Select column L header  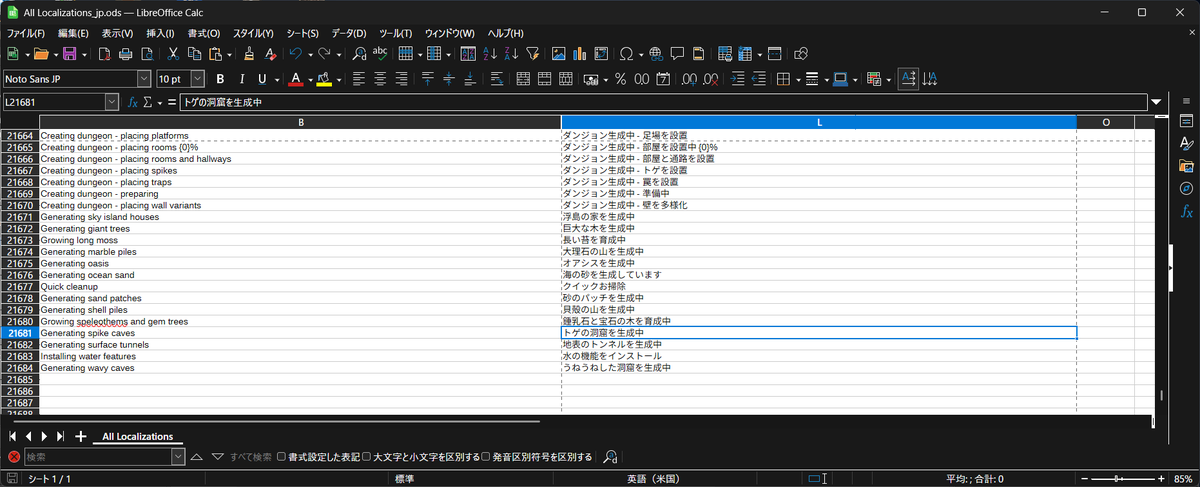(819, 122)
